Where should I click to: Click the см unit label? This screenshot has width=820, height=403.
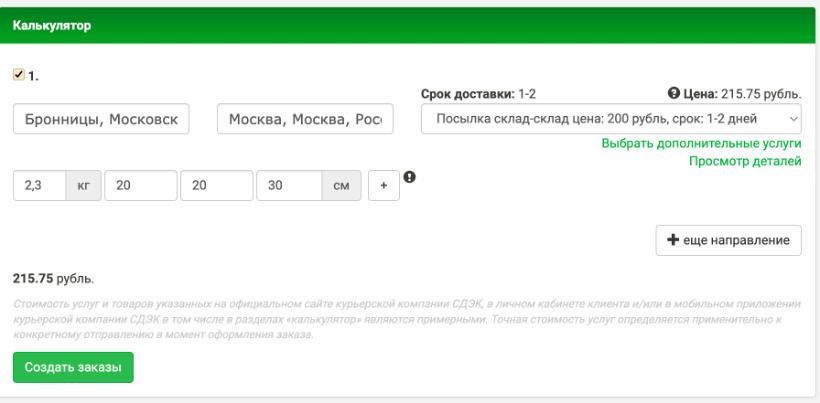click(x=340, y=186)
